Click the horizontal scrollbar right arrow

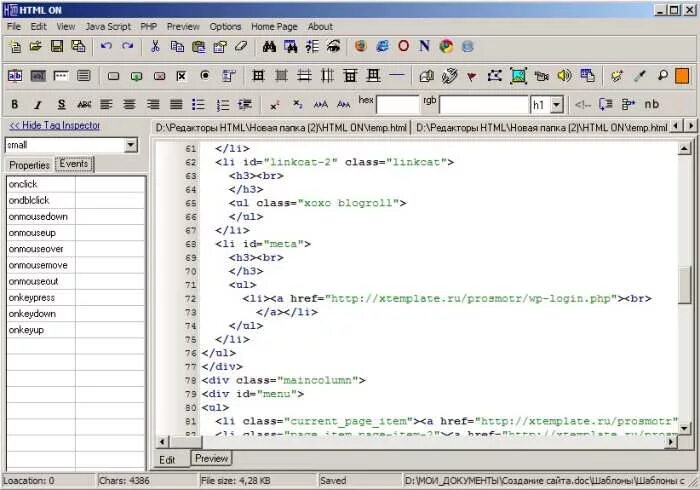[671, 442]
